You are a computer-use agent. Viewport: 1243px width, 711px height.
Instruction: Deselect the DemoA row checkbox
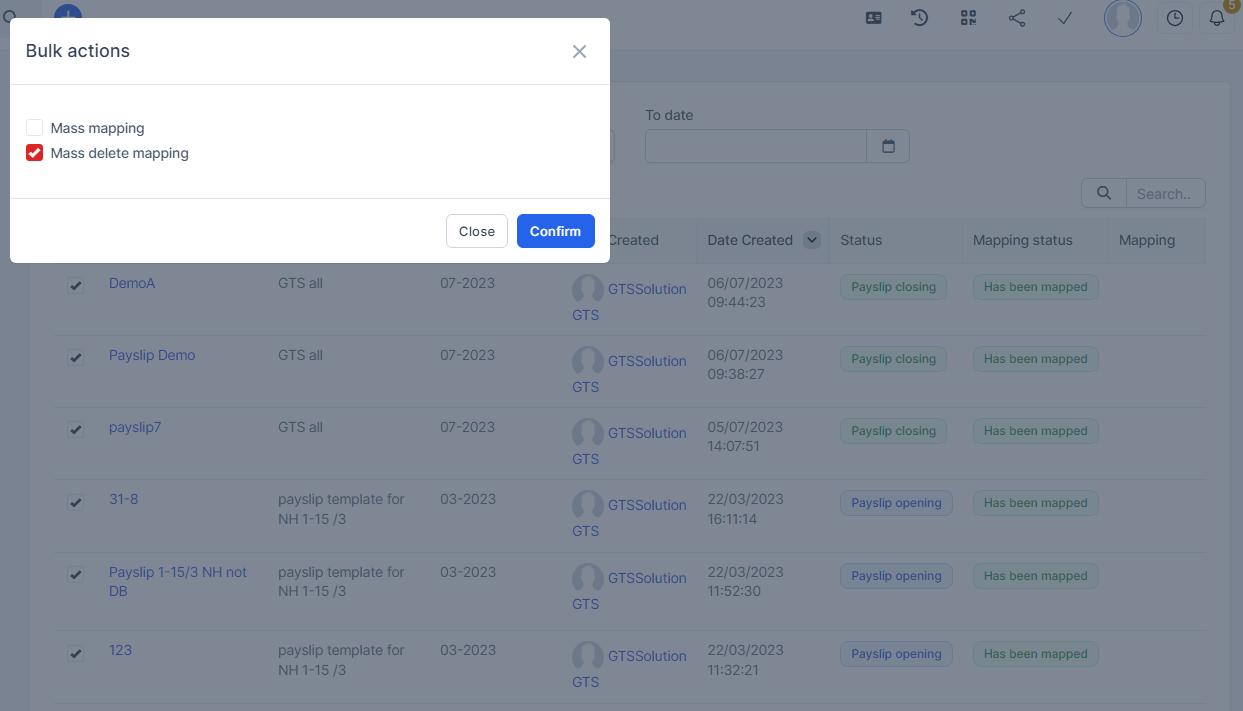point(76,286)
